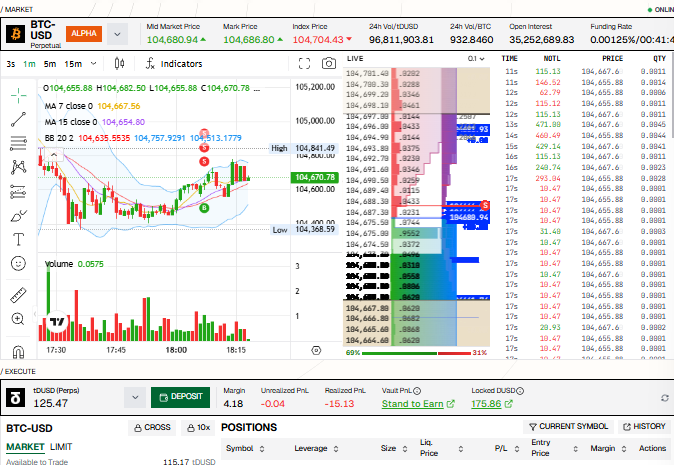Collapse the indicator legend chevron
This screenshot has height=465, width=674.
[54, 155]
